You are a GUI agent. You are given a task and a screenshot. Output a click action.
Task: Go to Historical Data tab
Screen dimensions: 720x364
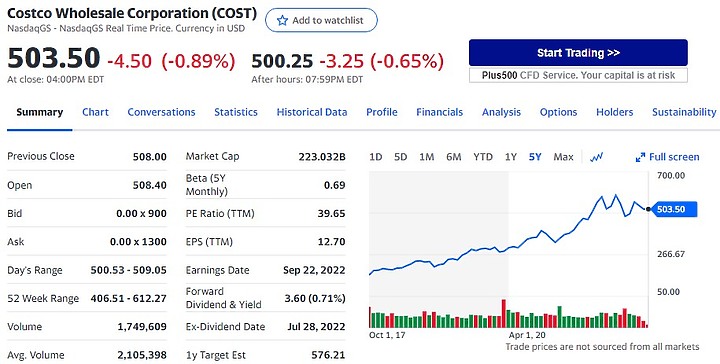point(312,112)
